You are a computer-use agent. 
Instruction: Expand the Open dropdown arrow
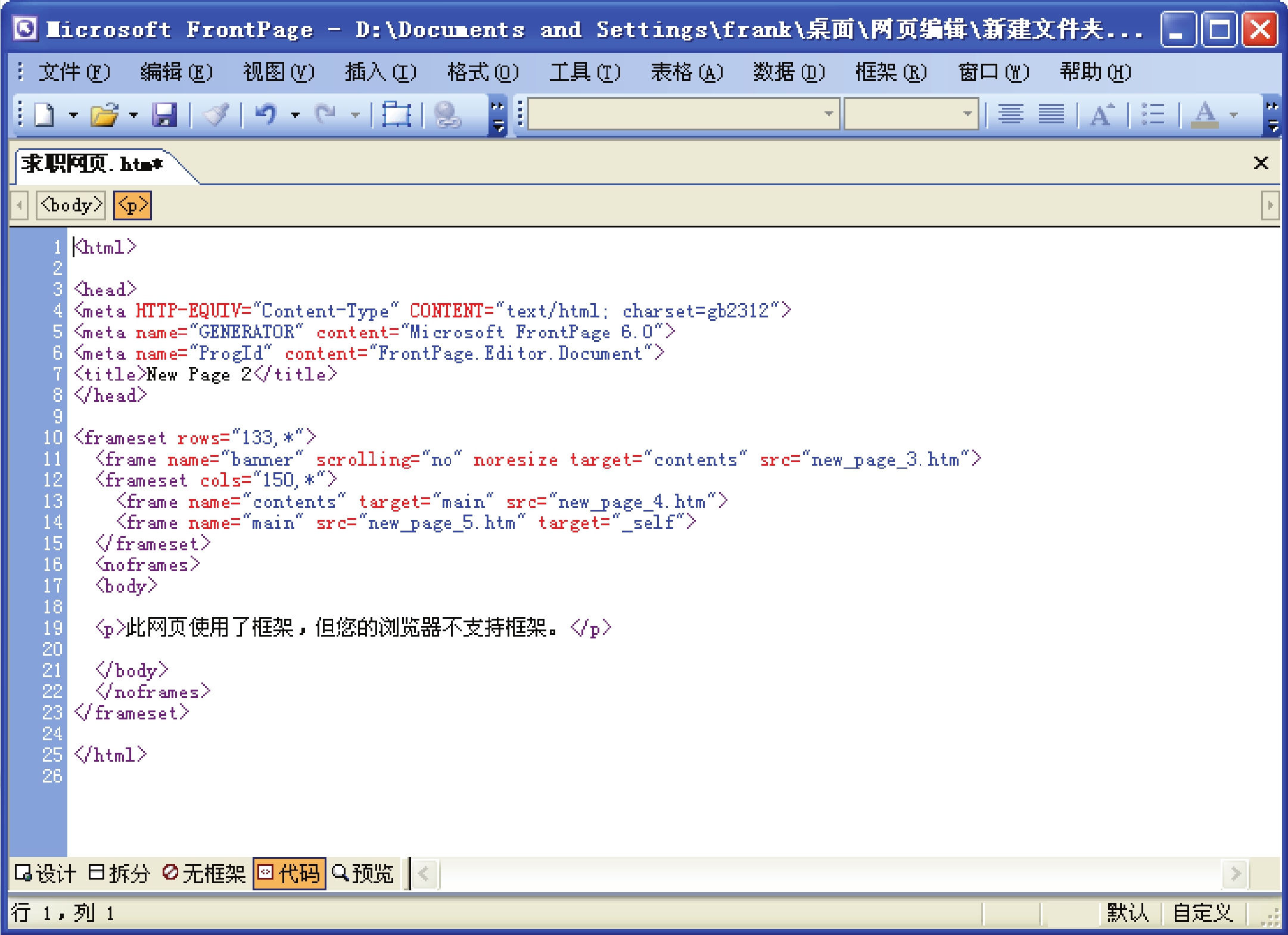pyautogui.click(x=133, y=114)
